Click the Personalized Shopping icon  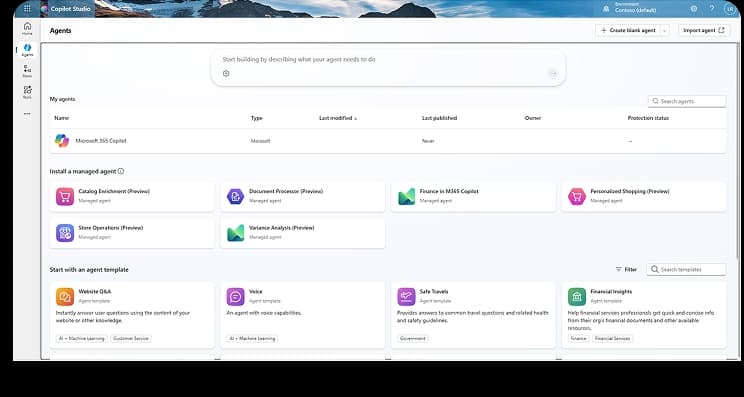pyautogui.click(x=577, y=196)
